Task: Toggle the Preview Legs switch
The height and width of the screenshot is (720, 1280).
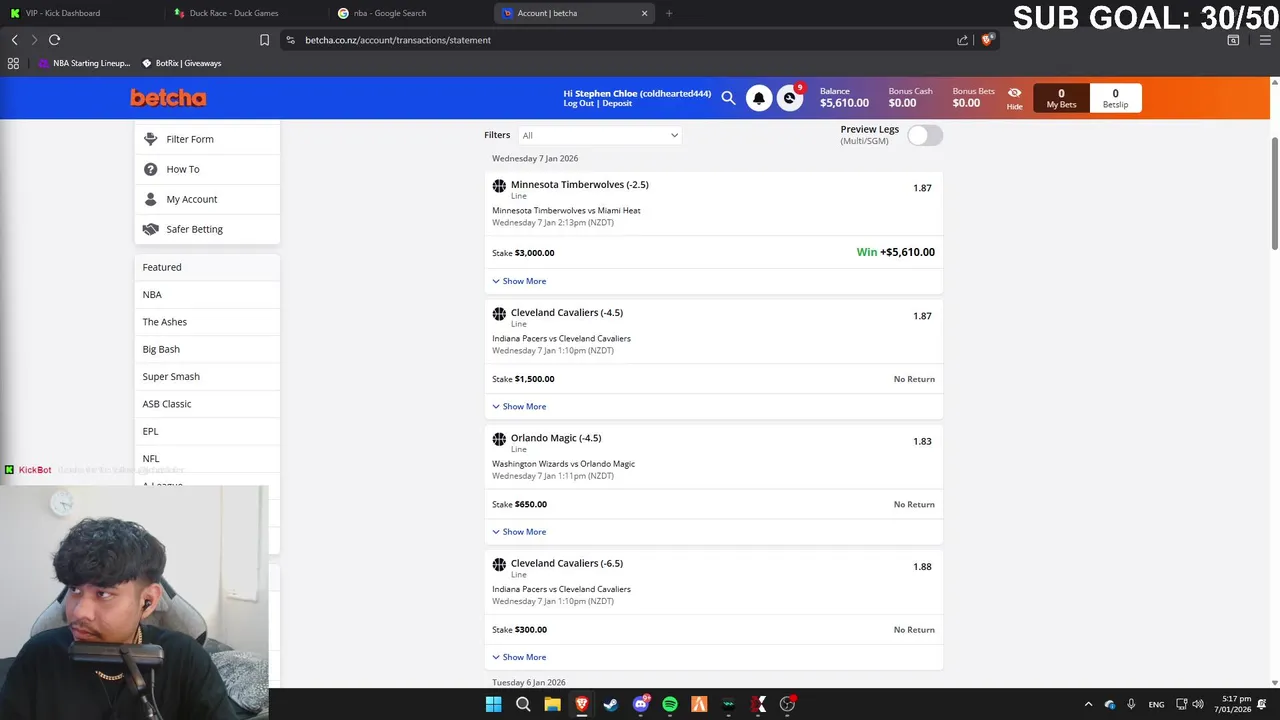Action: coord(925,136)
